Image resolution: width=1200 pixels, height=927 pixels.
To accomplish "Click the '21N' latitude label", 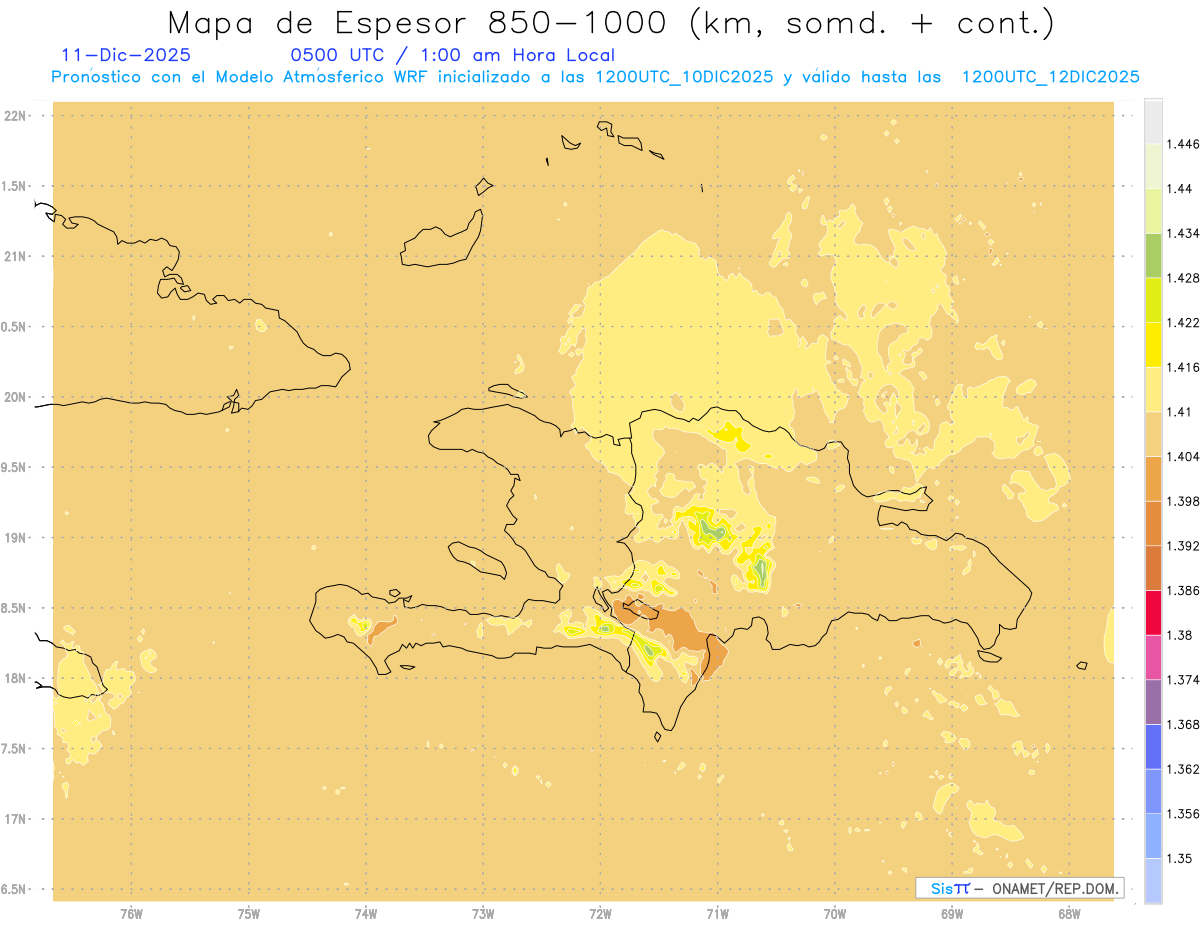I will tap(16, 257).
